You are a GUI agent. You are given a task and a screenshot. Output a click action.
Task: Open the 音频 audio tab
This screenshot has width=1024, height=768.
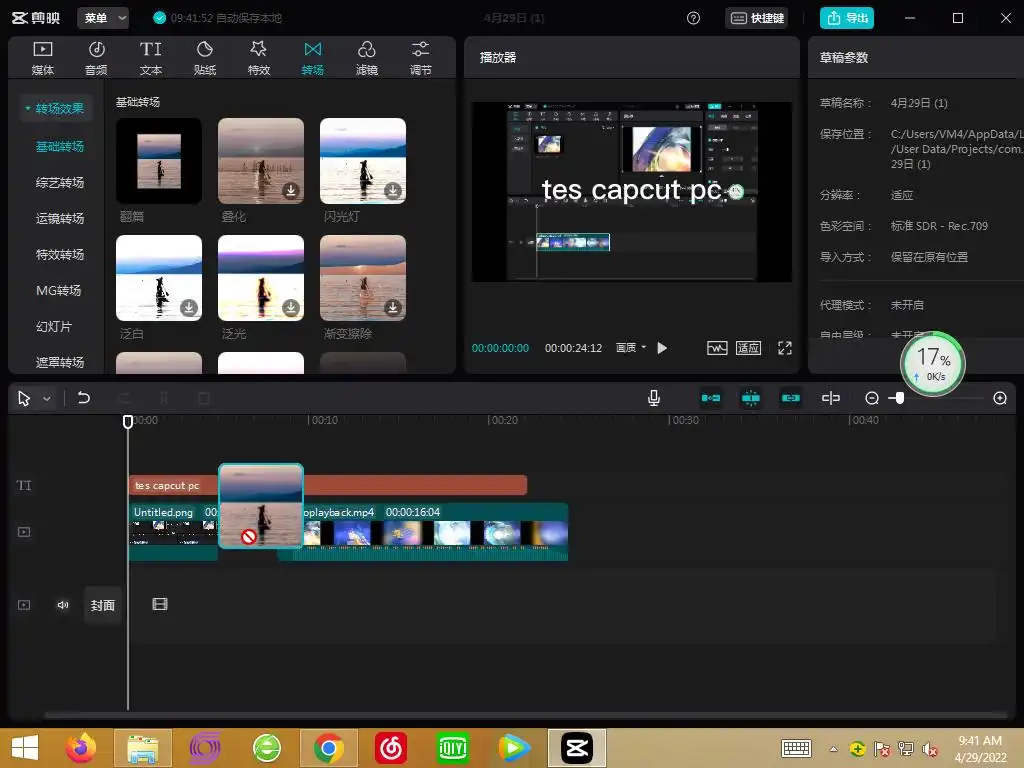[96, 57]
